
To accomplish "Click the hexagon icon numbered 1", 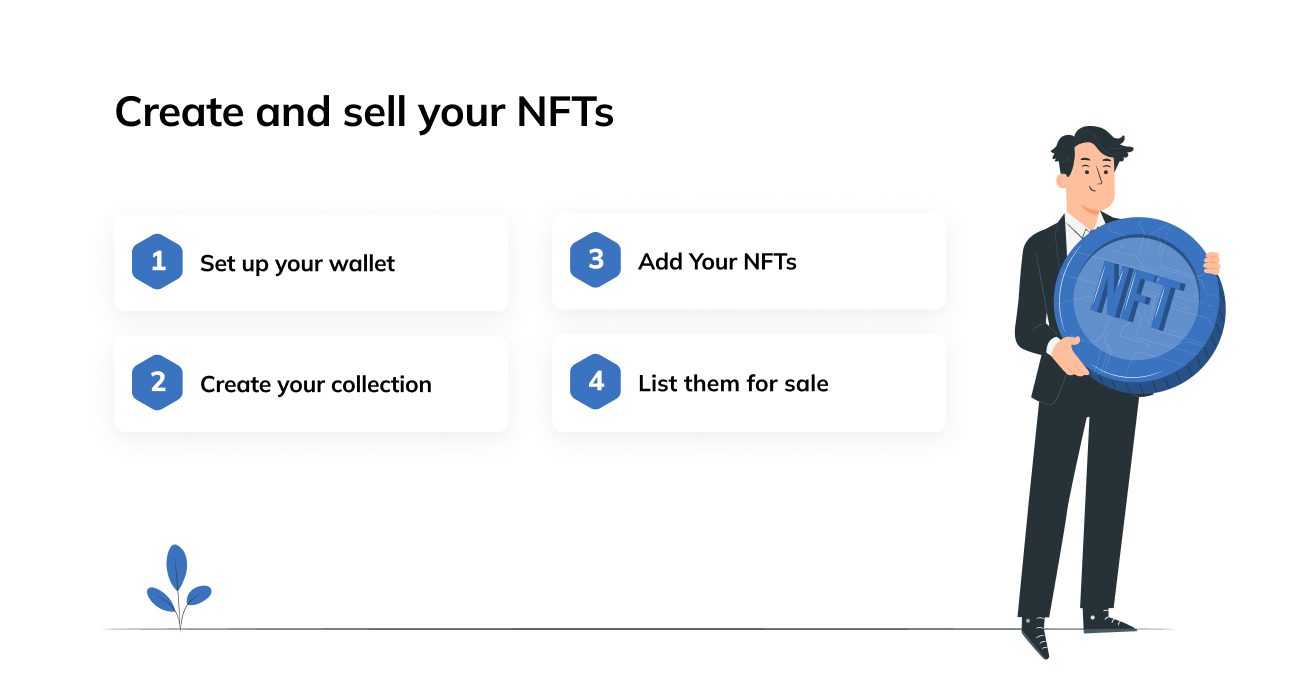I will pos(157,262).
